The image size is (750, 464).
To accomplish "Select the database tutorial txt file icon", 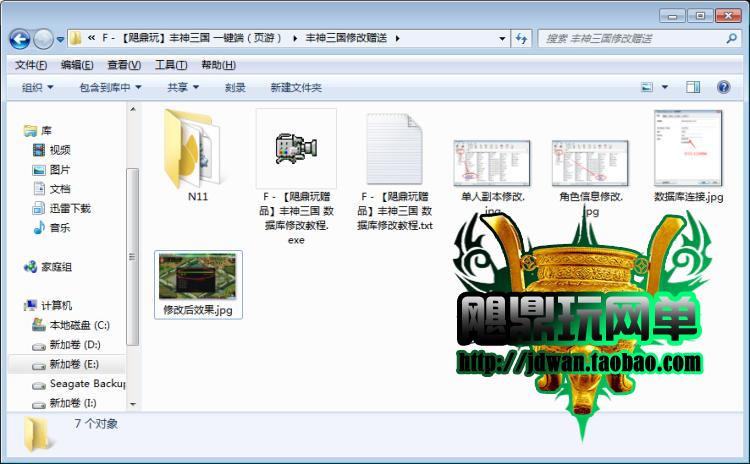I will [x=396, y=148].
